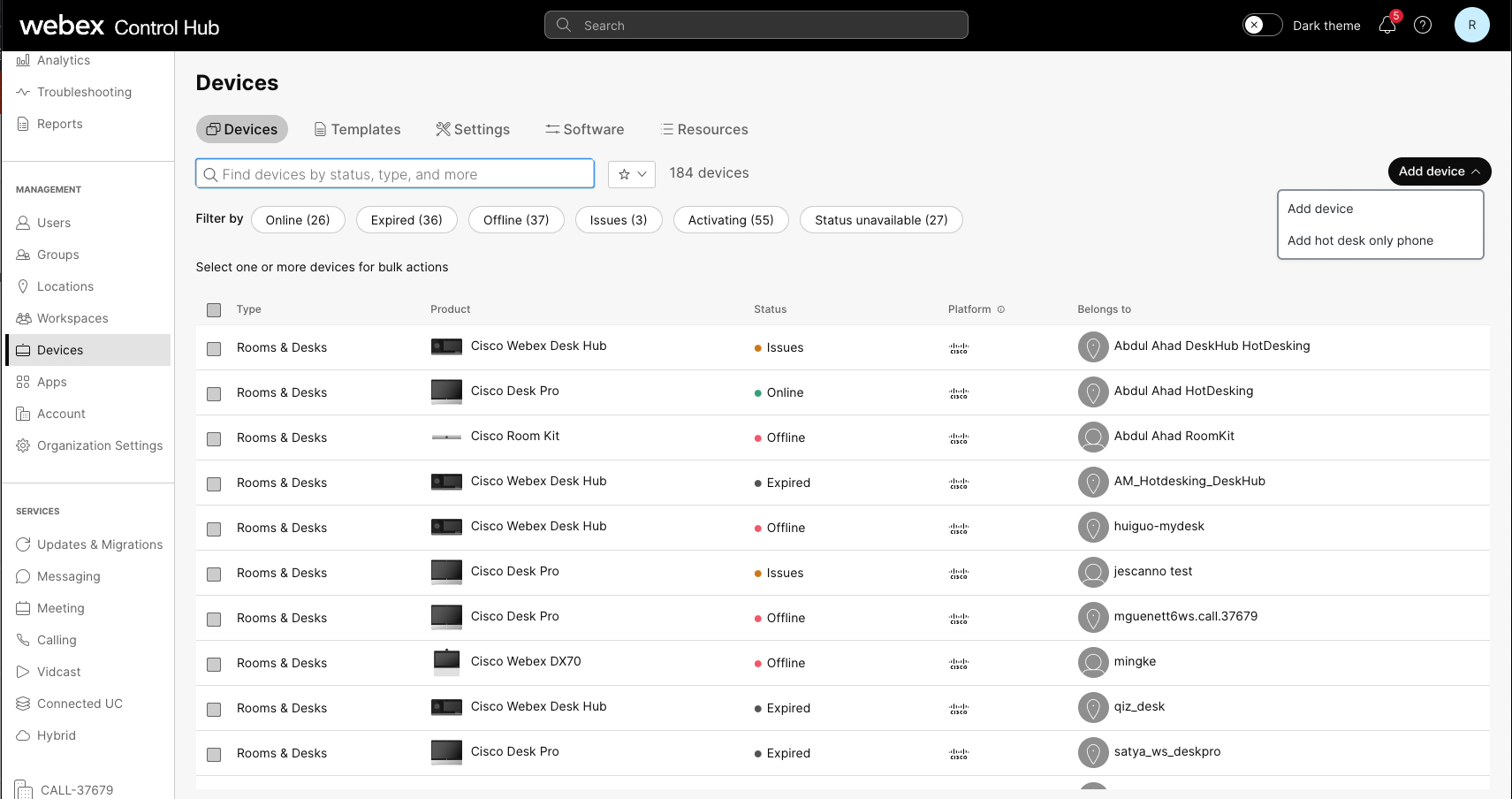Focus the Find devices search field

[395, 174]
